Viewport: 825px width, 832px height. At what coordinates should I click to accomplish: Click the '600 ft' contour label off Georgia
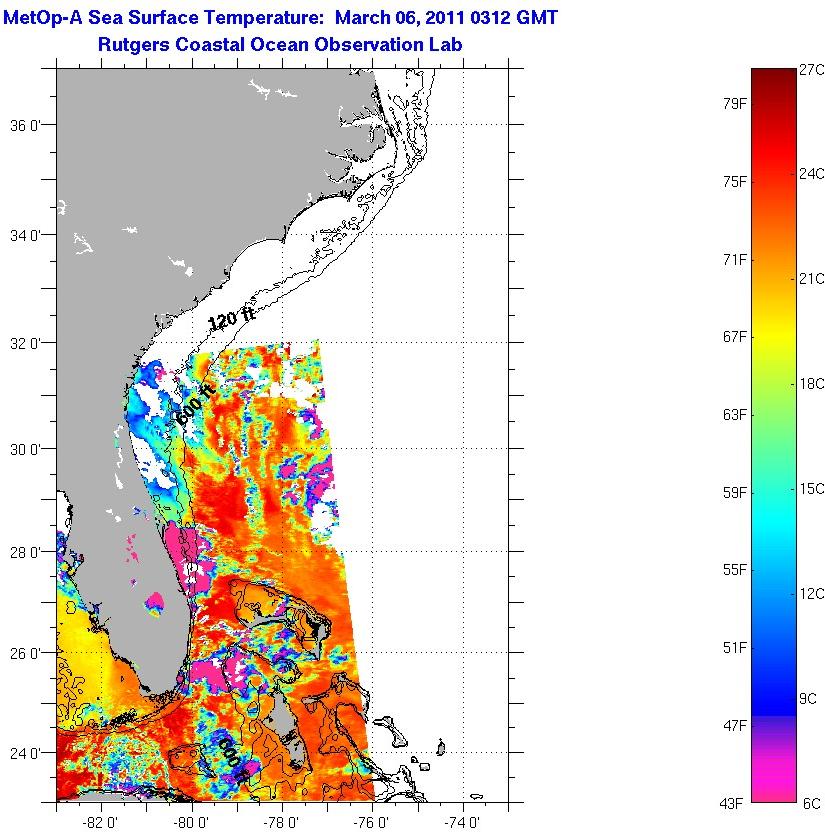click(x=196, y=405)
